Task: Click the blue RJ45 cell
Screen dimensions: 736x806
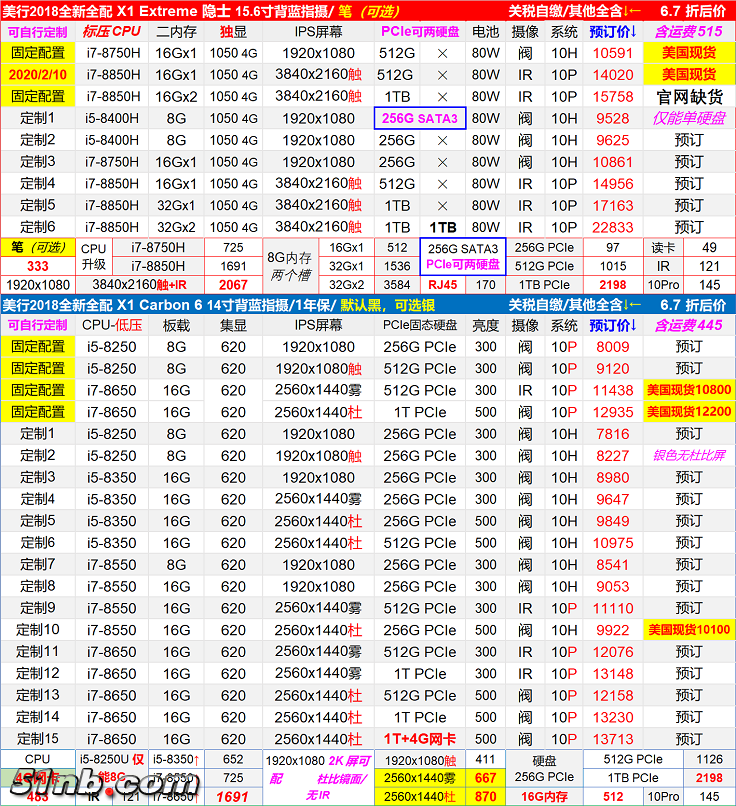Action: (441, 285)
